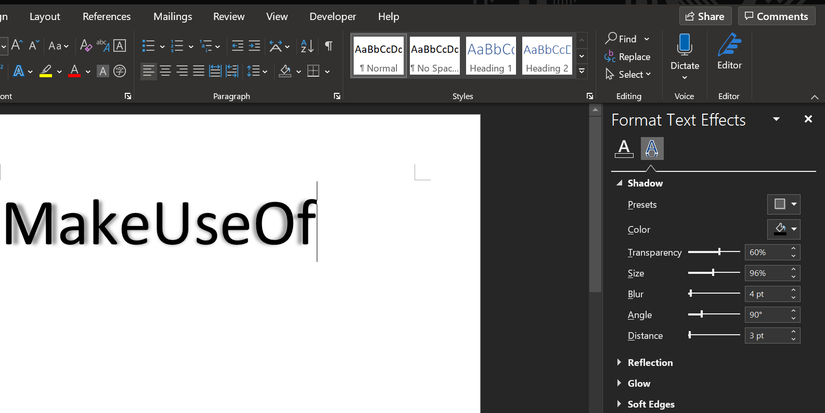Open the Phonetic Guide tool
Image resolution: width=825 pixels, height=413 pixels.
[x=103, y=46]
